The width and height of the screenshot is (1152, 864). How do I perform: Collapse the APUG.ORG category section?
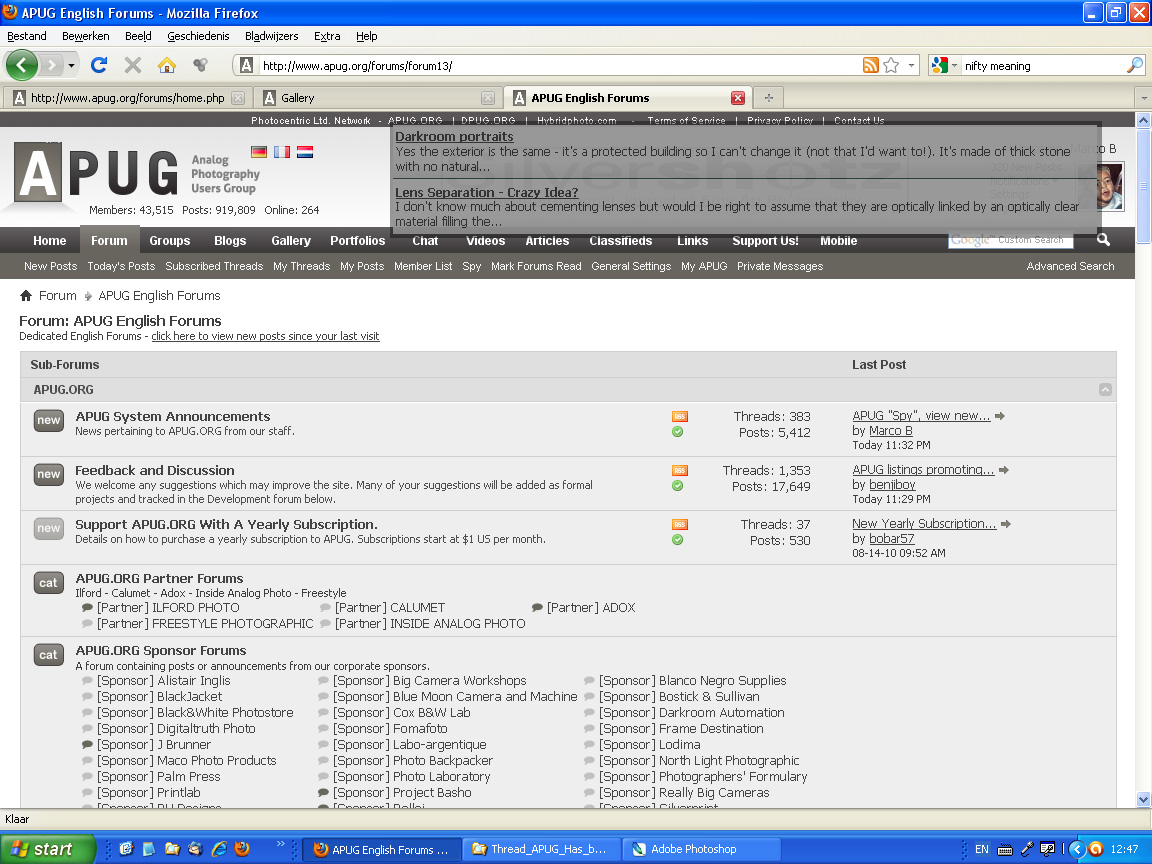click(x=1105, y=389)
